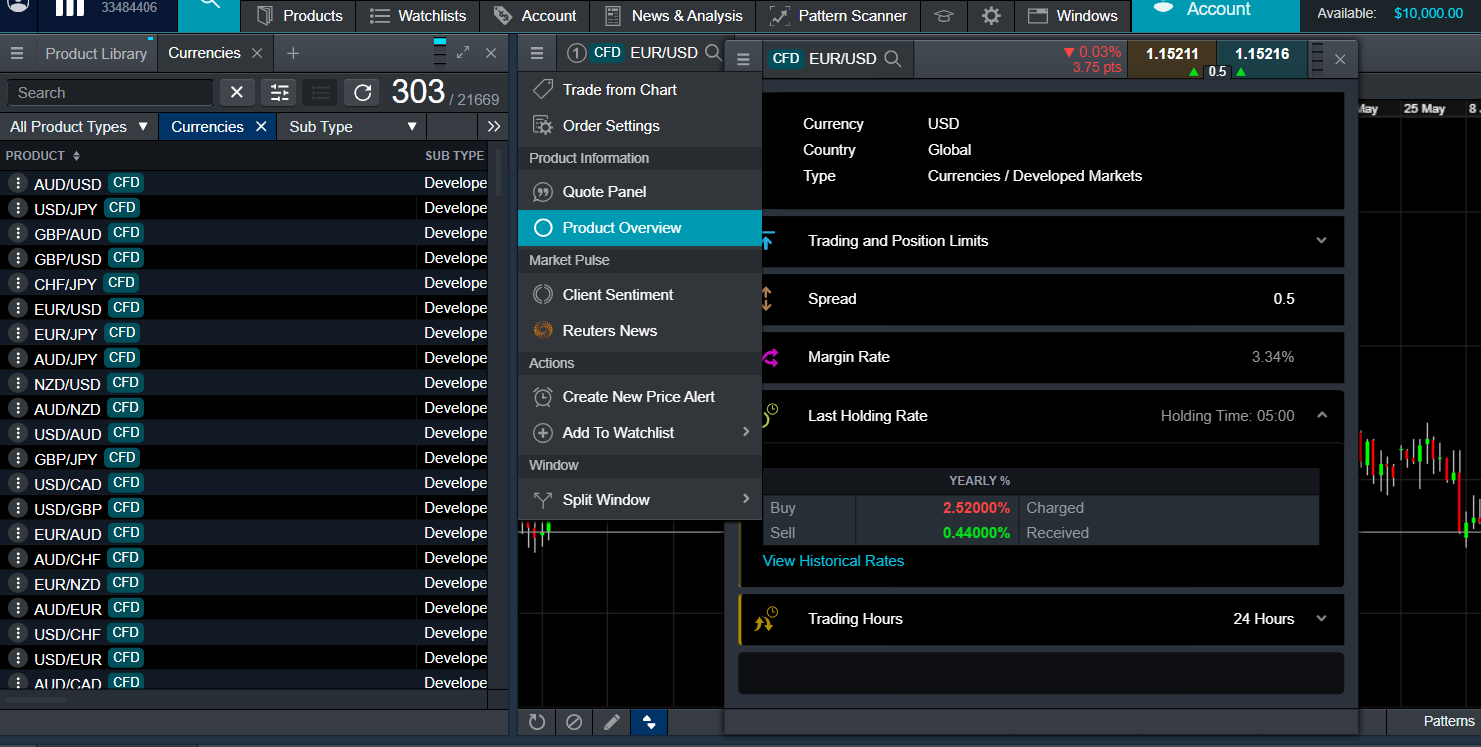The image size is (1481, 747).
Task: Click the product Search input field
Action: coord(110,92)
